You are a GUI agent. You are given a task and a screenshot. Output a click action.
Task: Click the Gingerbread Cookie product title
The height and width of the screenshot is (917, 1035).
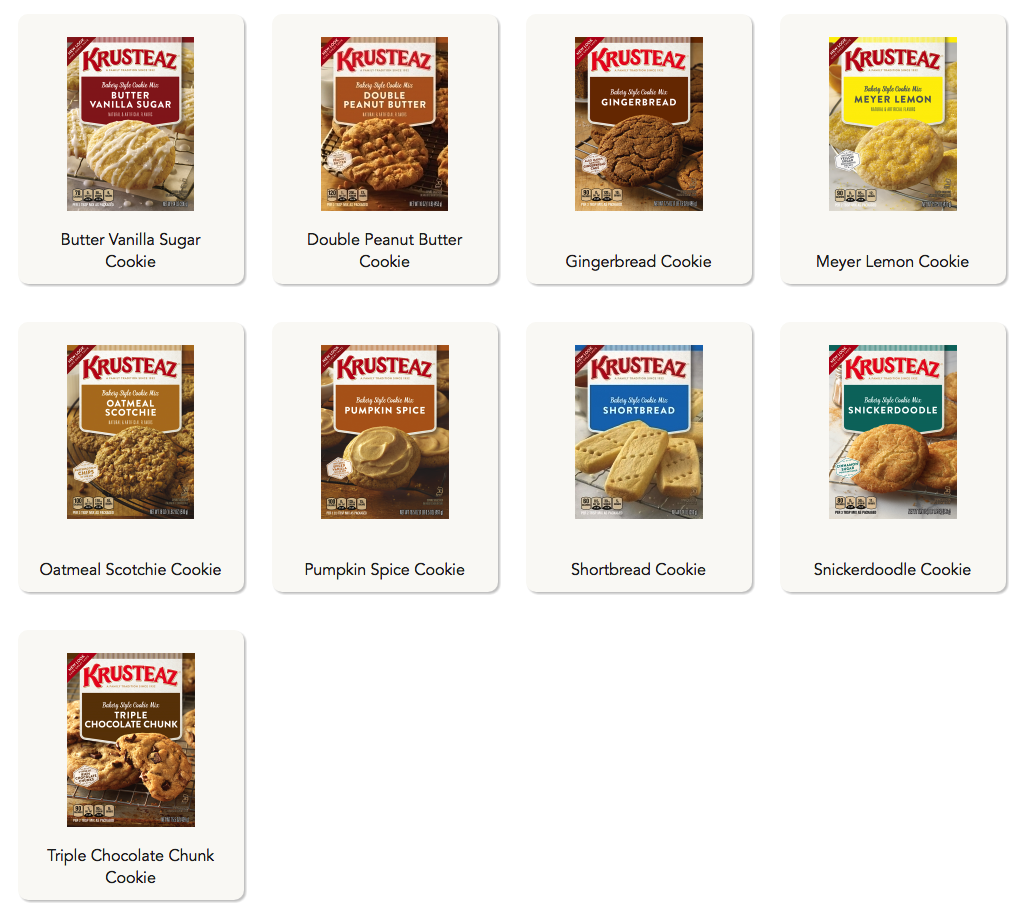(x=638, y=261)
